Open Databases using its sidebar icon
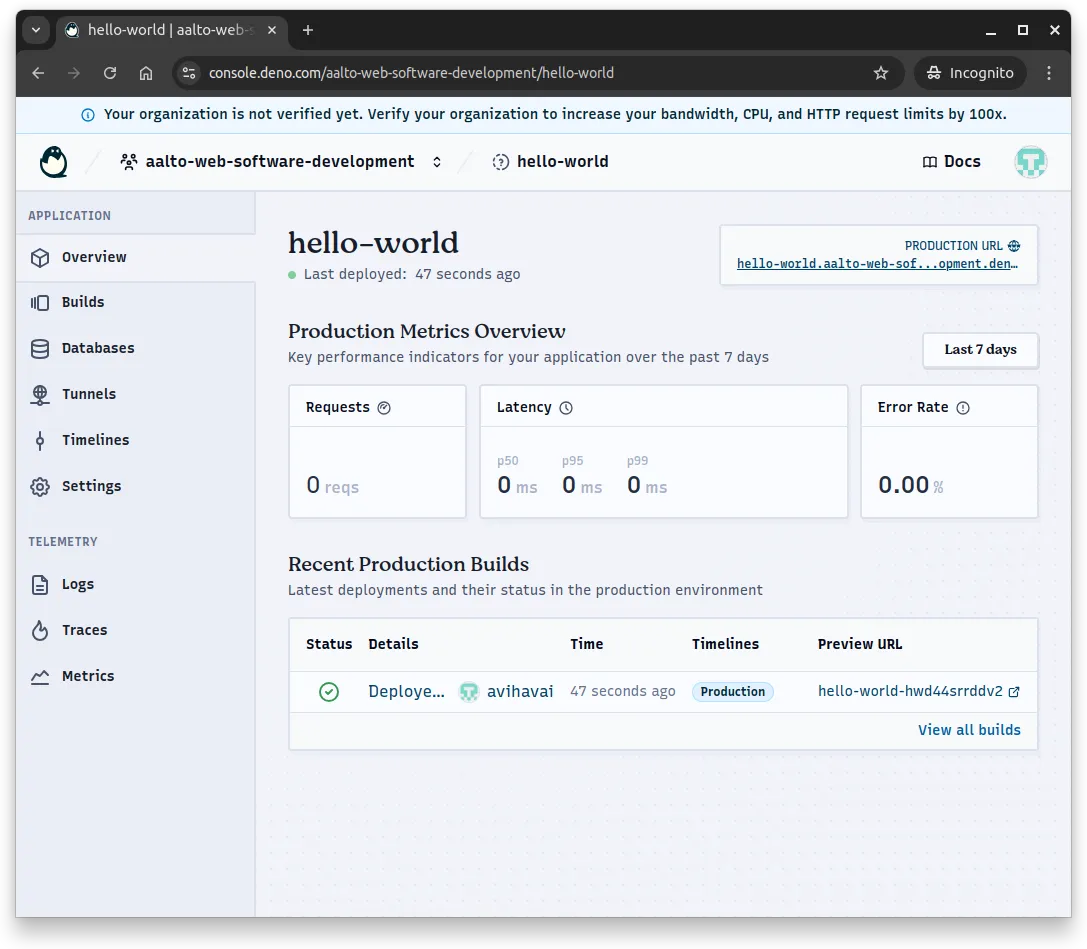Image resolution: width=1087 pixels, height=949 pixels. [x=40, y=348]
